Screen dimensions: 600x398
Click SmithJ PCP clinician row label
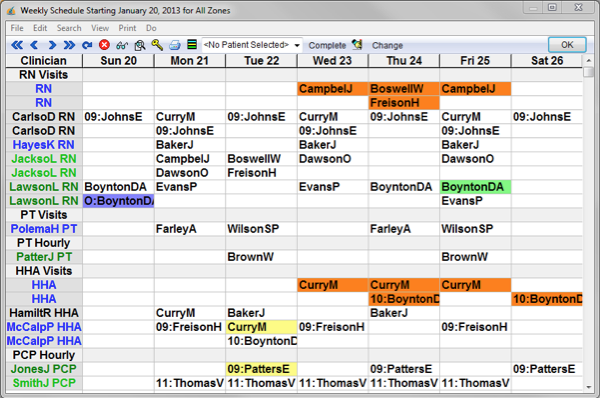(44, 383)
